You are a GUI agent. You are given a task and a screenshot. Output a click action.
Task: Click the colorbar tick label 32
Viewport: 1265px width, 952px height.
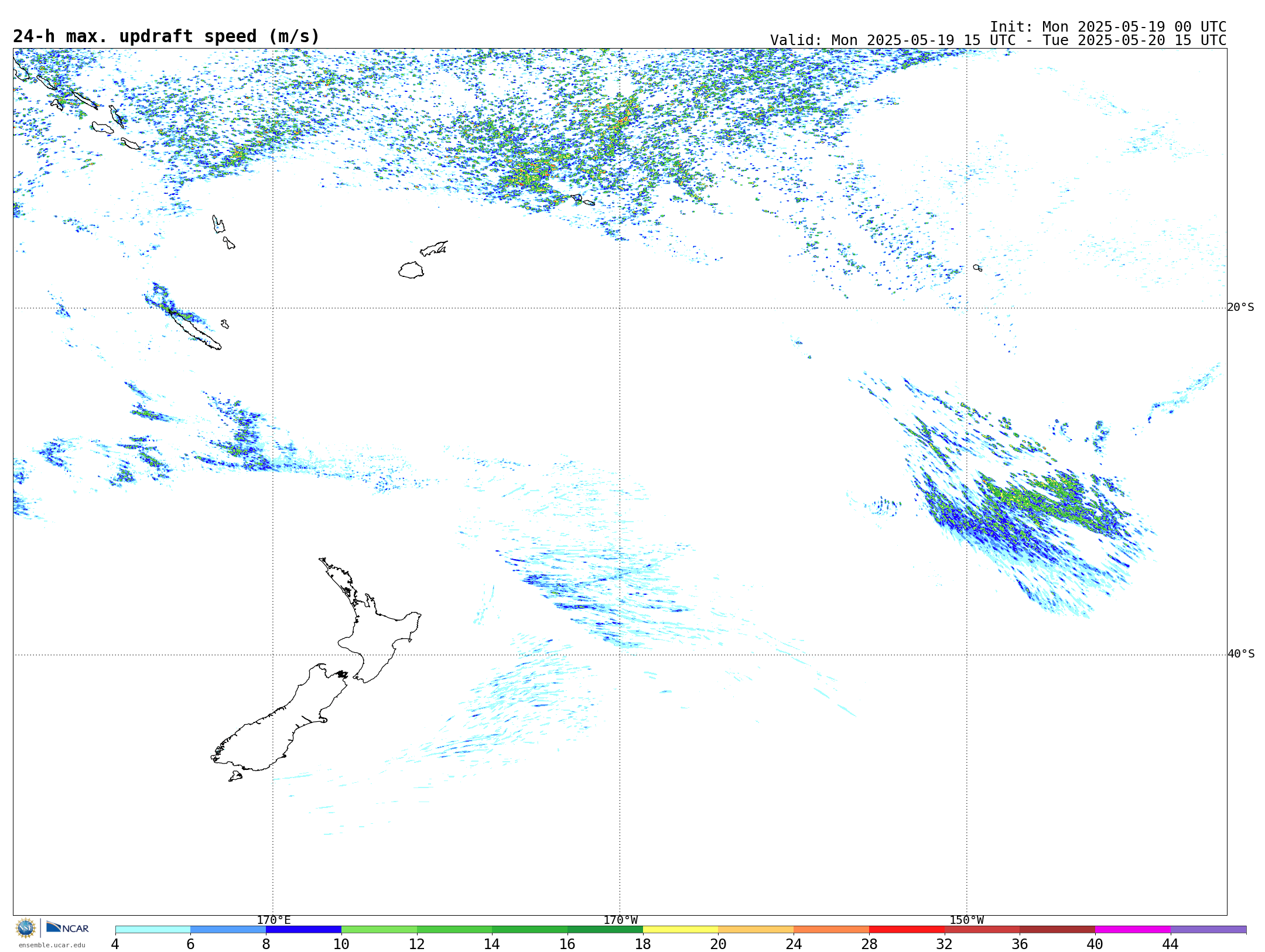point(945,944)
